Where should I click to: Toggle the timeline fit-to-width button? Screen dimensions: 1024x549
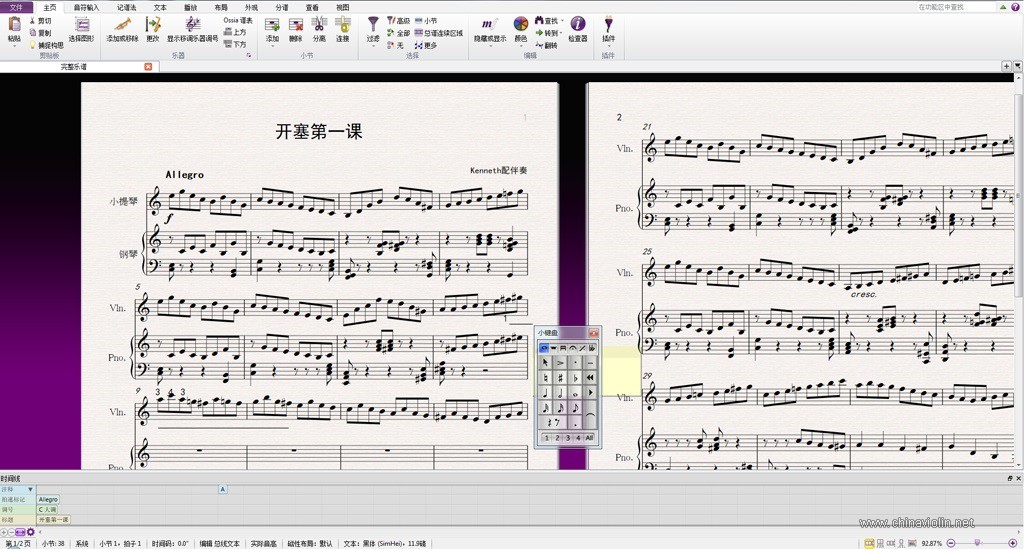[20, 532]
